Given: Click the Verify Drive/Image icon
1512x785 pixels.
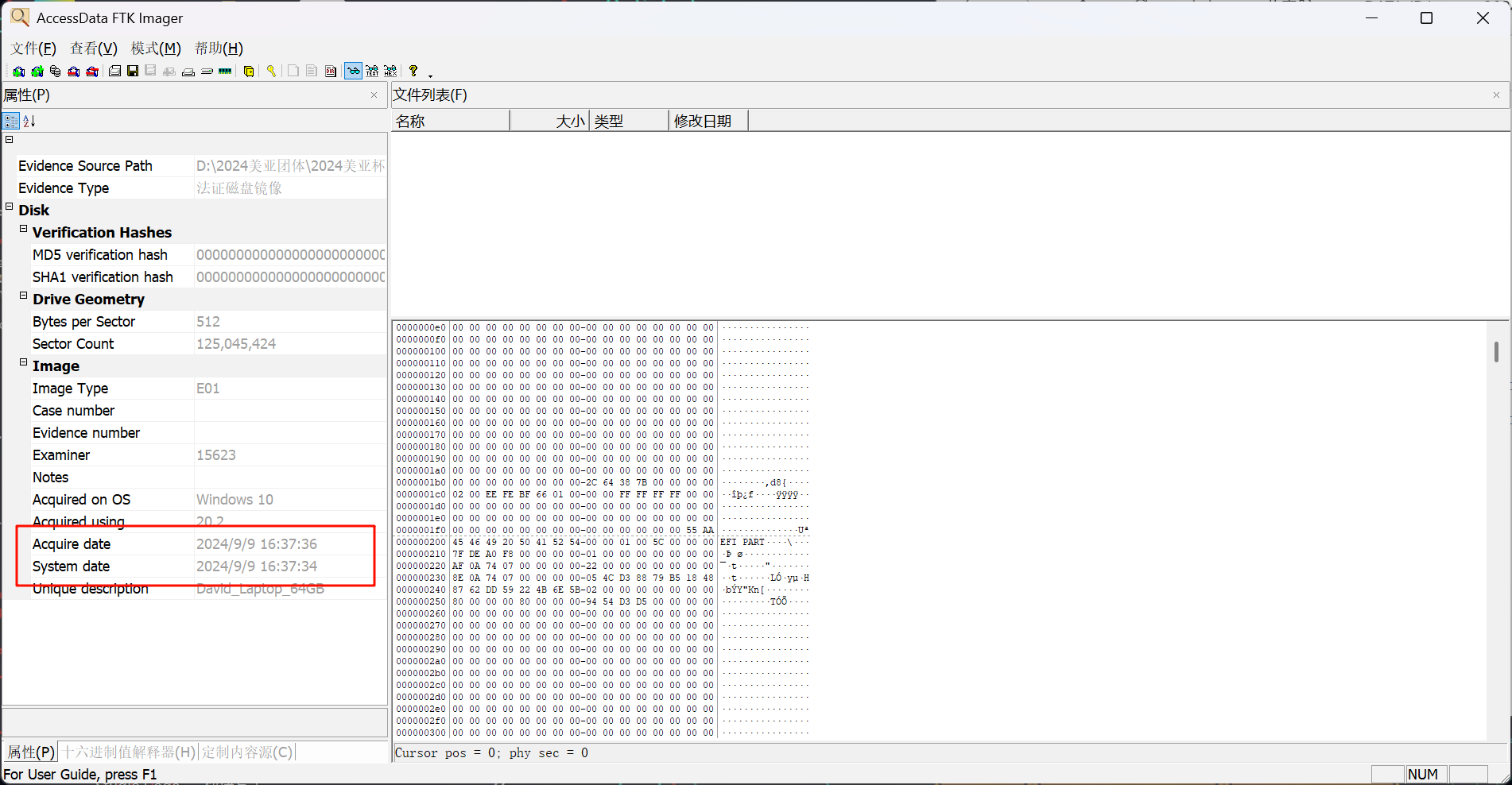Looking at the screenshot, I should (207, 71).
